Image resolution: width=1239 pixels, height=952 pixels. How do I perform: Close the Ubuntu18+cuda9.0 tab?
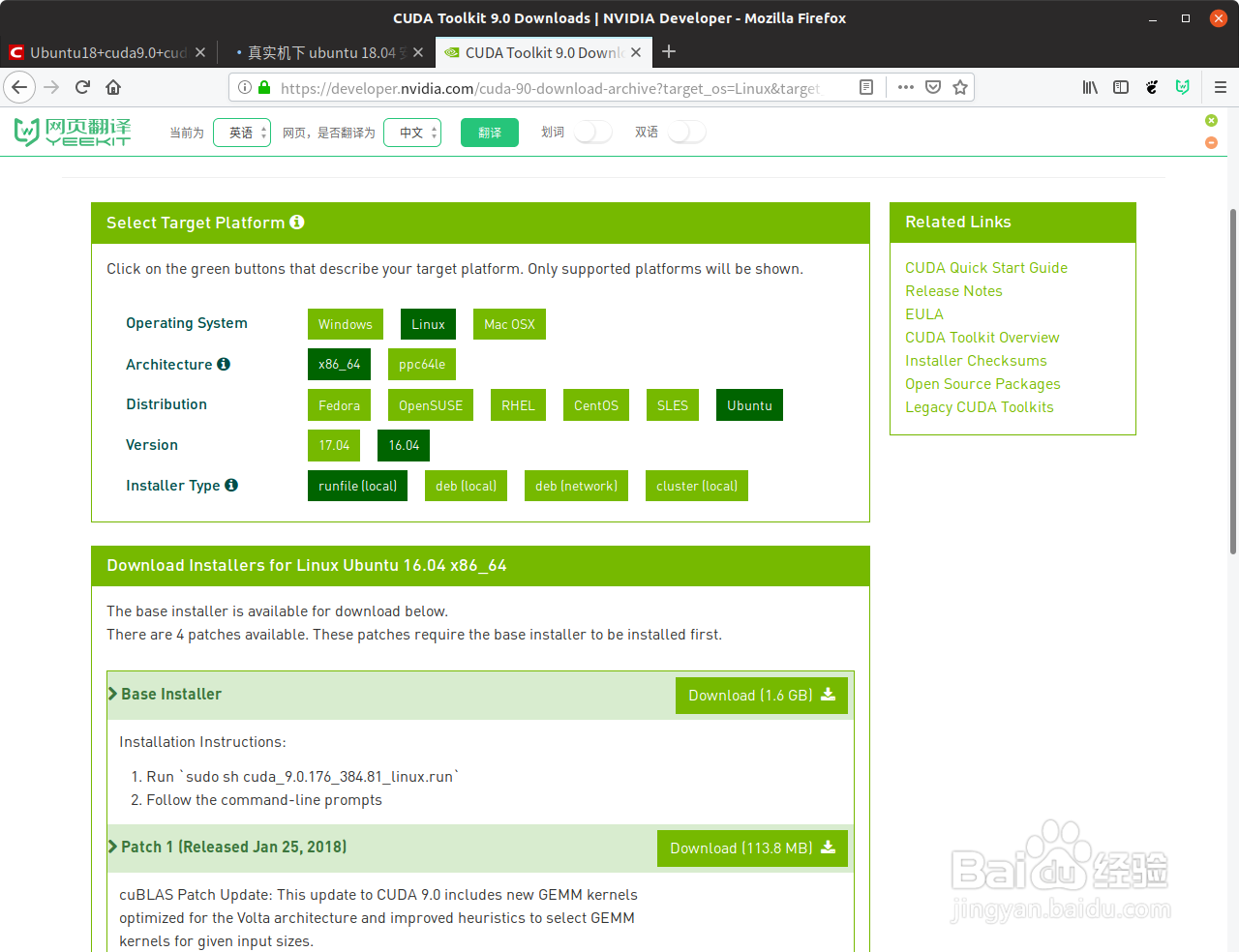pyautogui.click(x=200, y=52)
